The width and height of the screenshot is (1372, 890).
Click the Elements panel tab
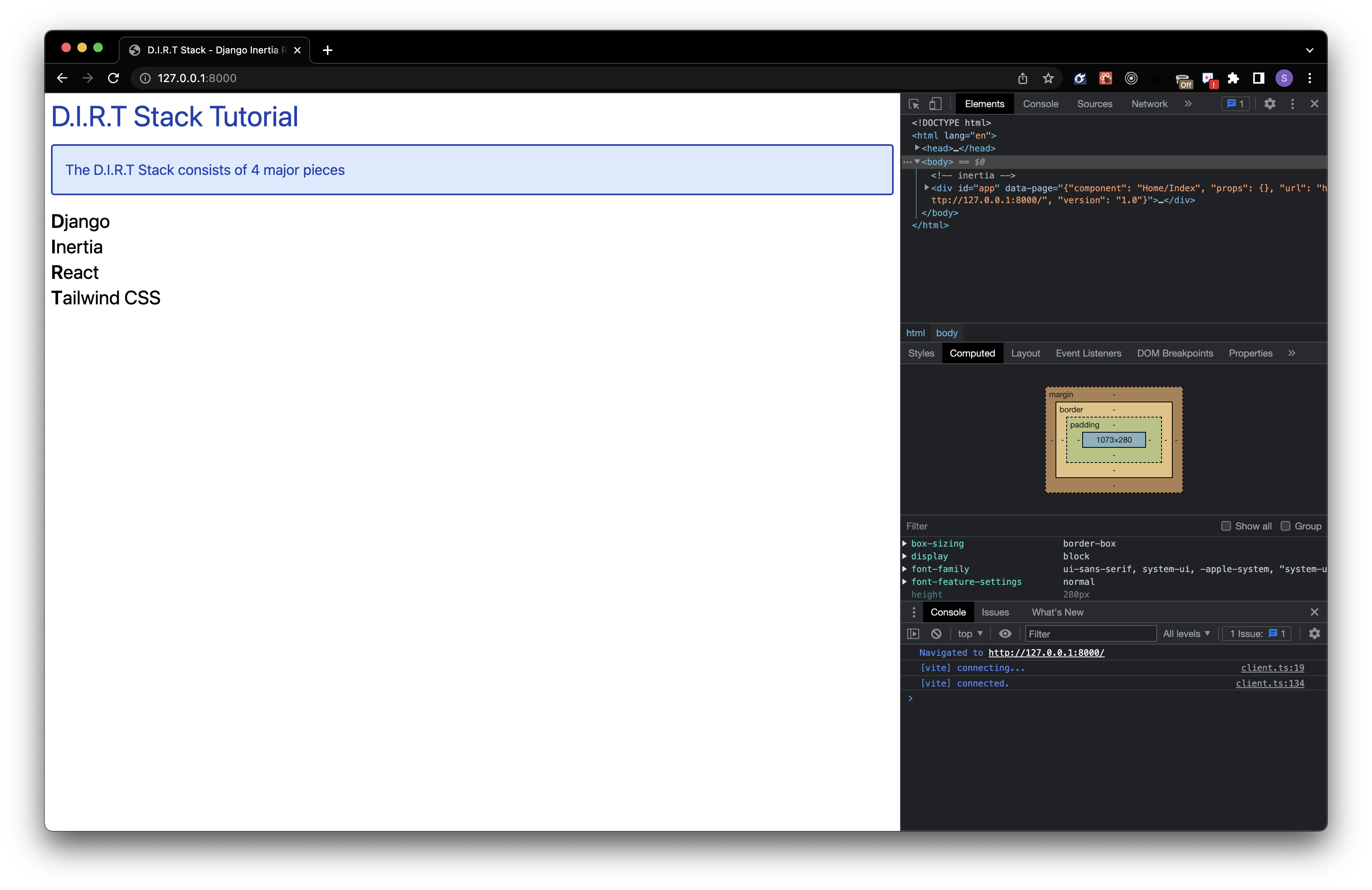[985, 103]
